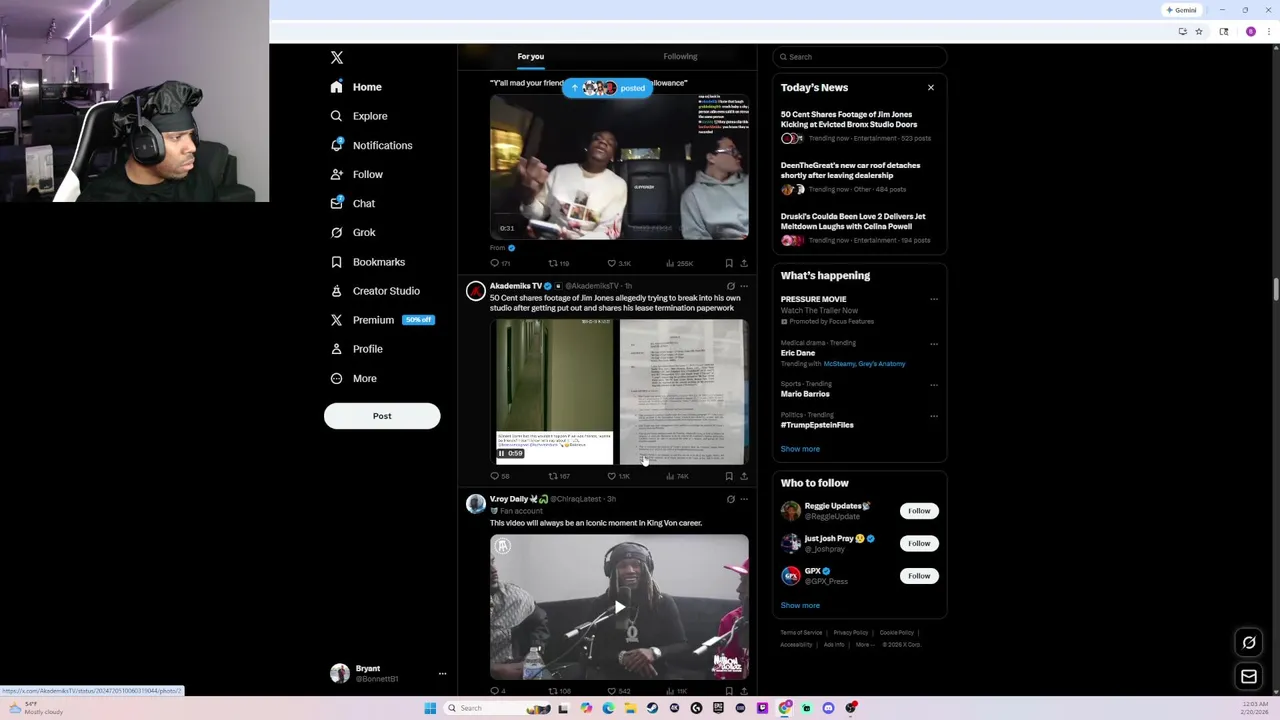1280x720 pixels.
Task: Open the Mario Barrios trend
Action: tap(805, 394)
